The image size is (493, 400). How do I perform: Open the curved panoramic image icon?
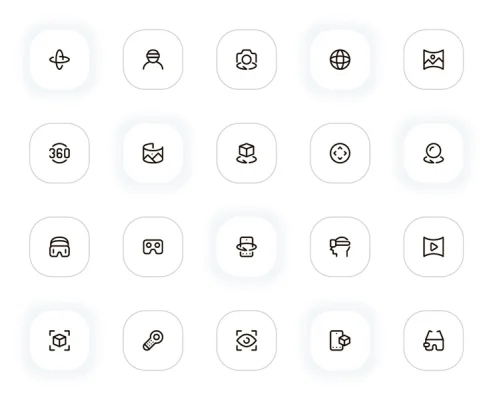point(433,60)
